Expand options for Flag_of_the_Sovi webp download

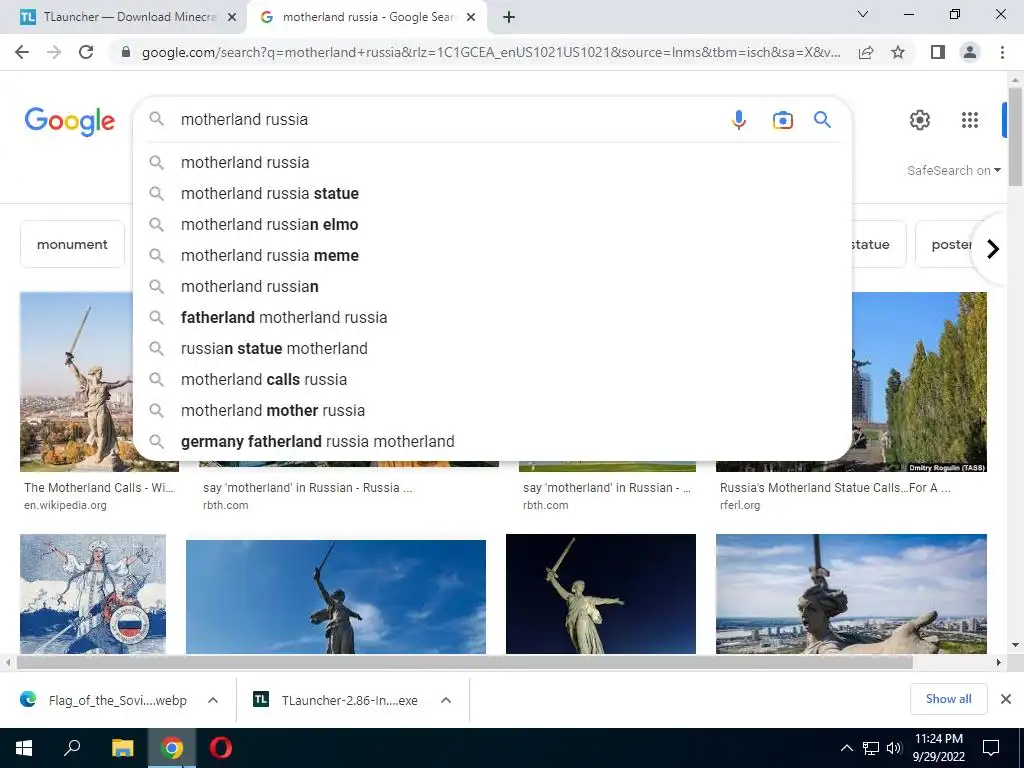point(213,700)
